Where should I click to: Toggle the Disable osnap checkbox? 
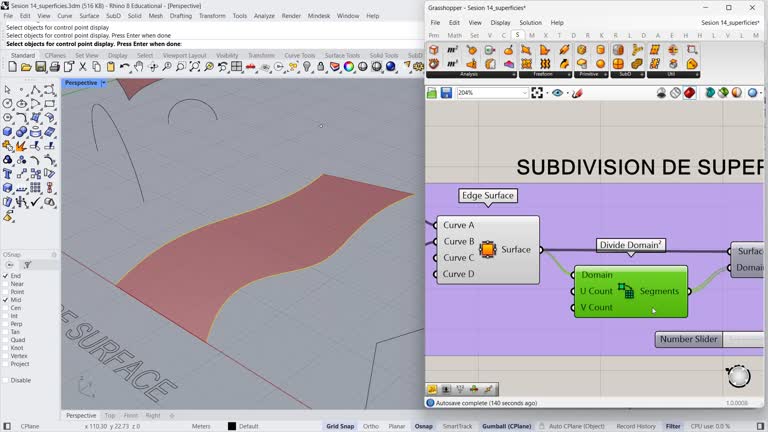[x=5, y=380]
